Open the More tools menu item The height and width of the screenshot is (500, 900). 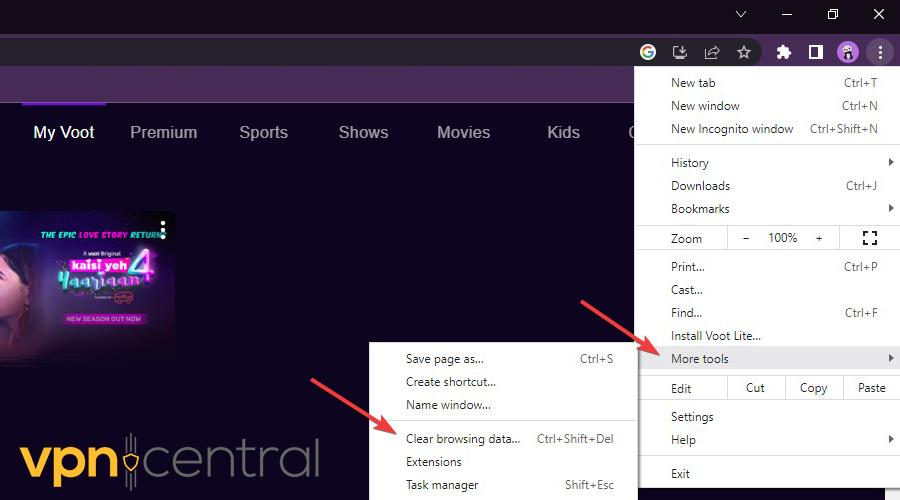pos(767,358)
